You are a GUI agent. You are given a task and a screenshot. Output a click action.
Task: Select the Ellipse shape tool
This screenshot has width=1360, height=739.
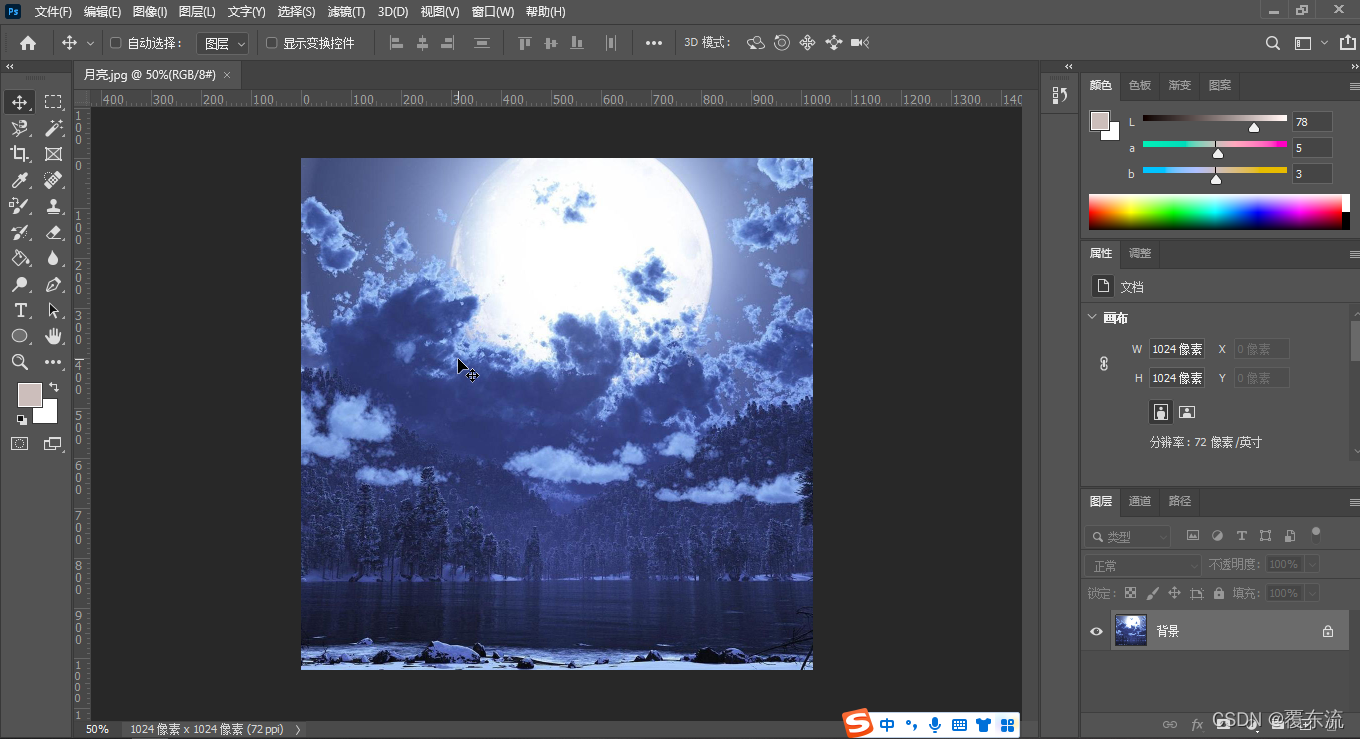[x=20, y=336]
